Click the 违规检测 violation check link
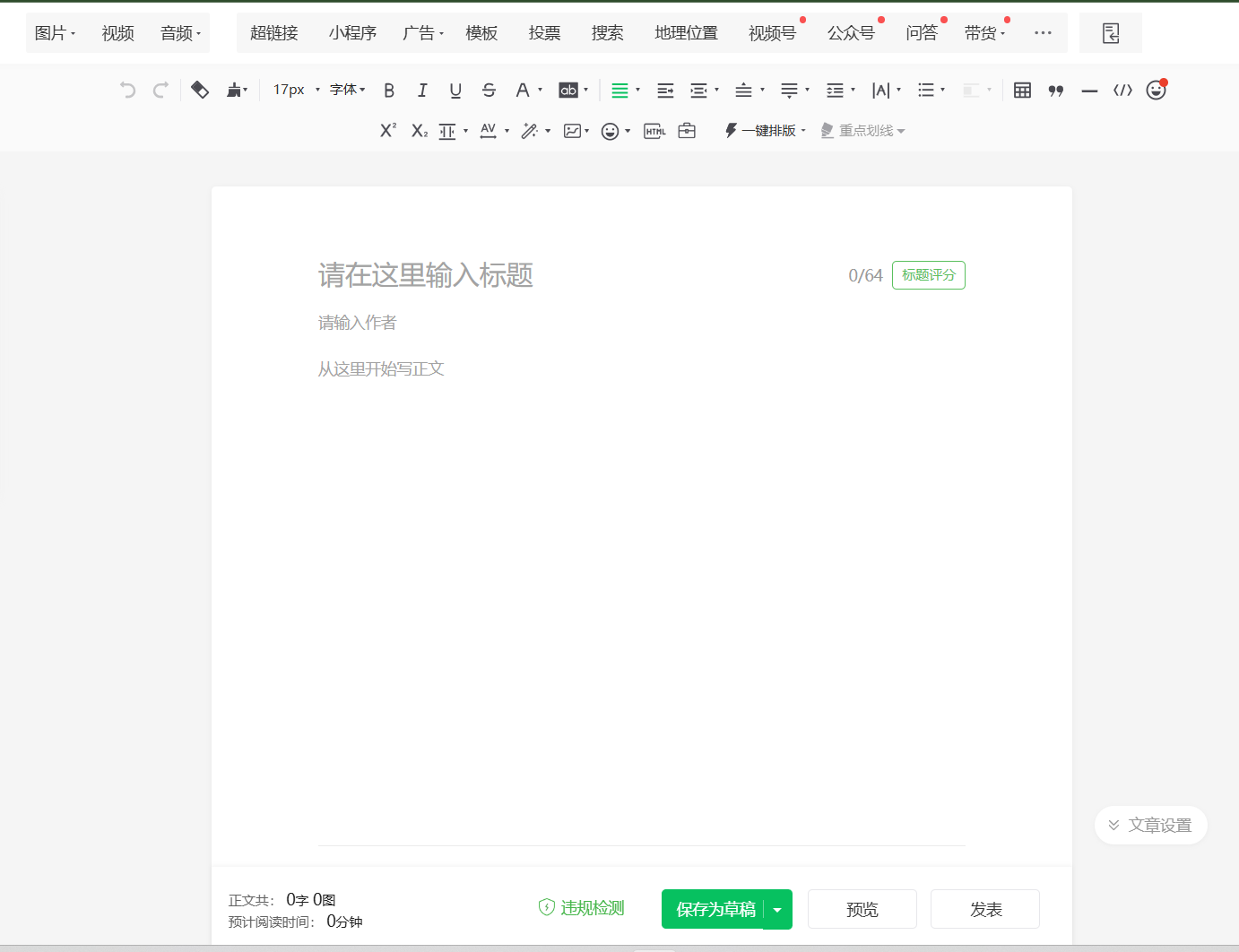This screenshot has height=952, width=1239. click(581, 908)
